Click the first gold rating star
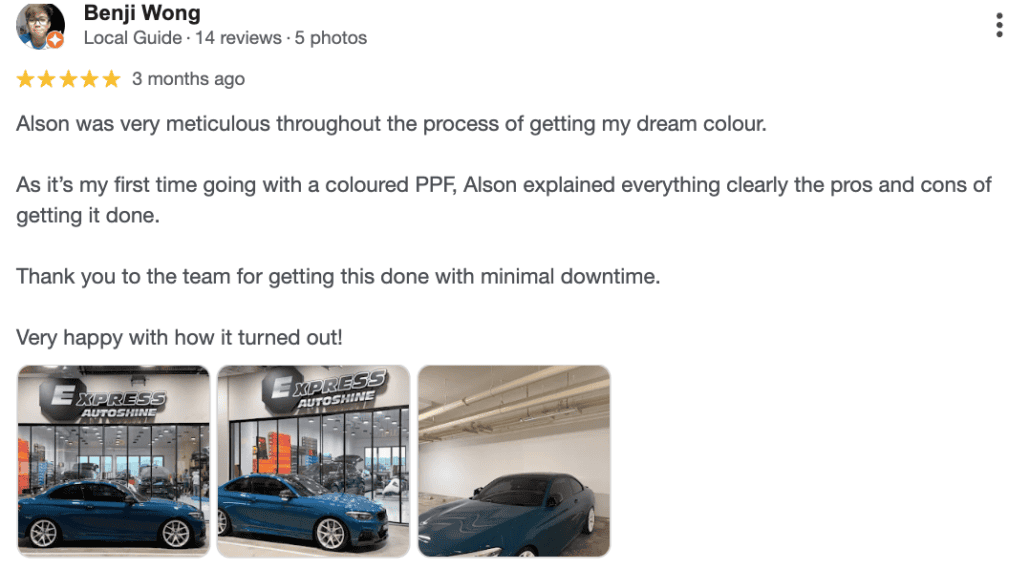This screenshot has height=569, width=1030. click(26, 80)
